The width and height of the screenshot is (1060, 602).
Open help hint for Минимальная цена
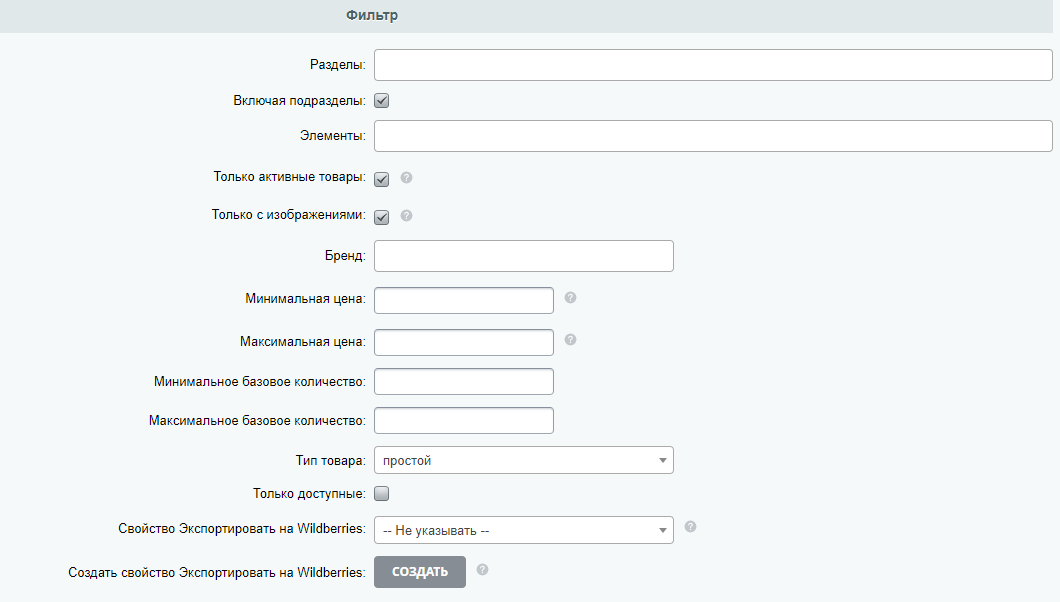pos(571,297)
